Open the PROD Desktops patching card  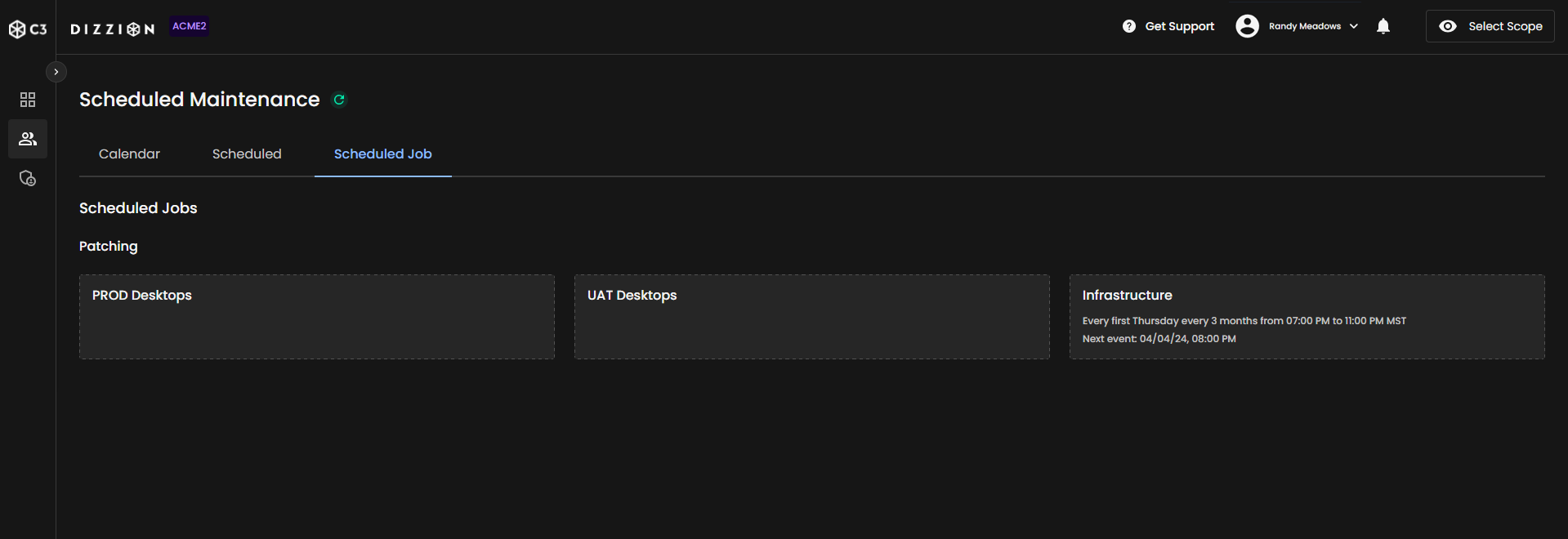(x=316, y=317)
